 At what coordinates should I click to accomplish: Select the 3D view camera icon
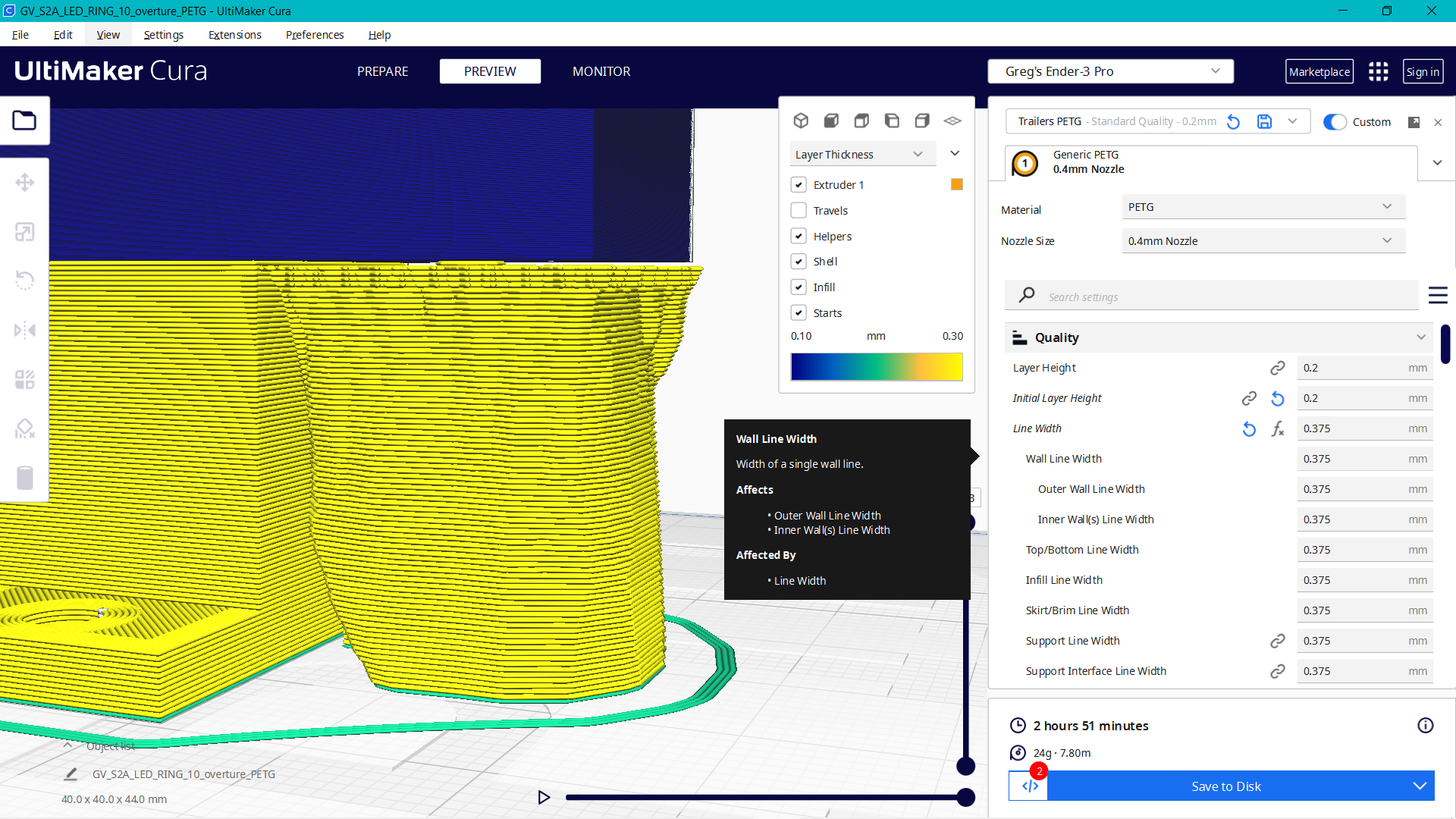801,121
